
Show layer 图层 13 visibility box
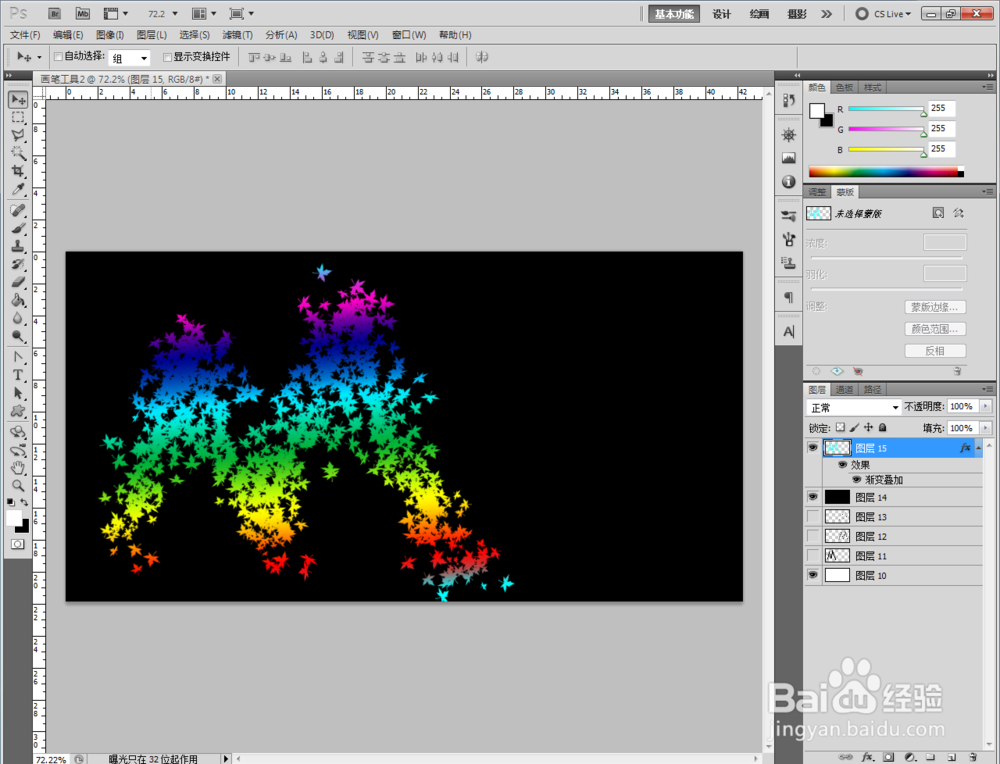coord(812,517)
